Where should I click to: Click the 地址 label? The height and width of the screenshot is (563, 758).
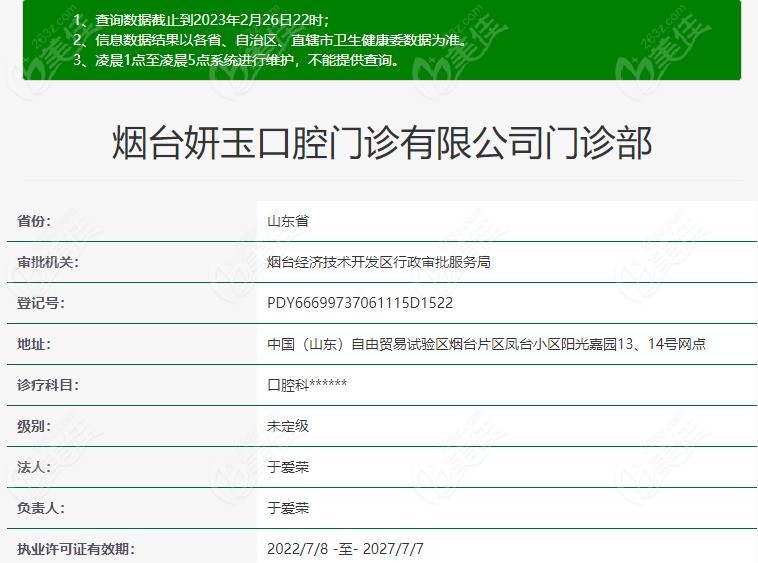tap(34, 344)
